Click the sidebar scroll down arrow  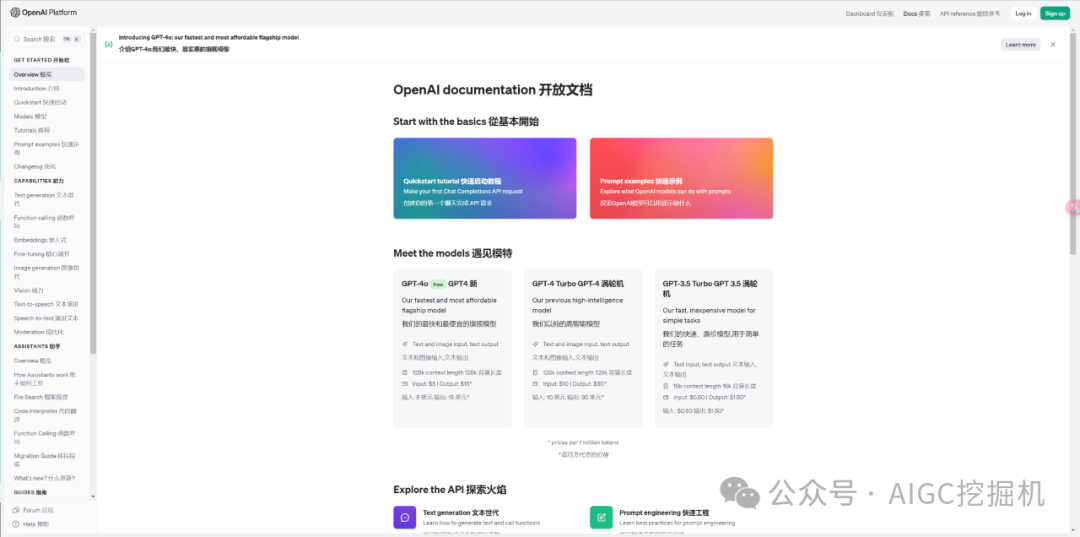pyautogui.click(x=93, y=496)
